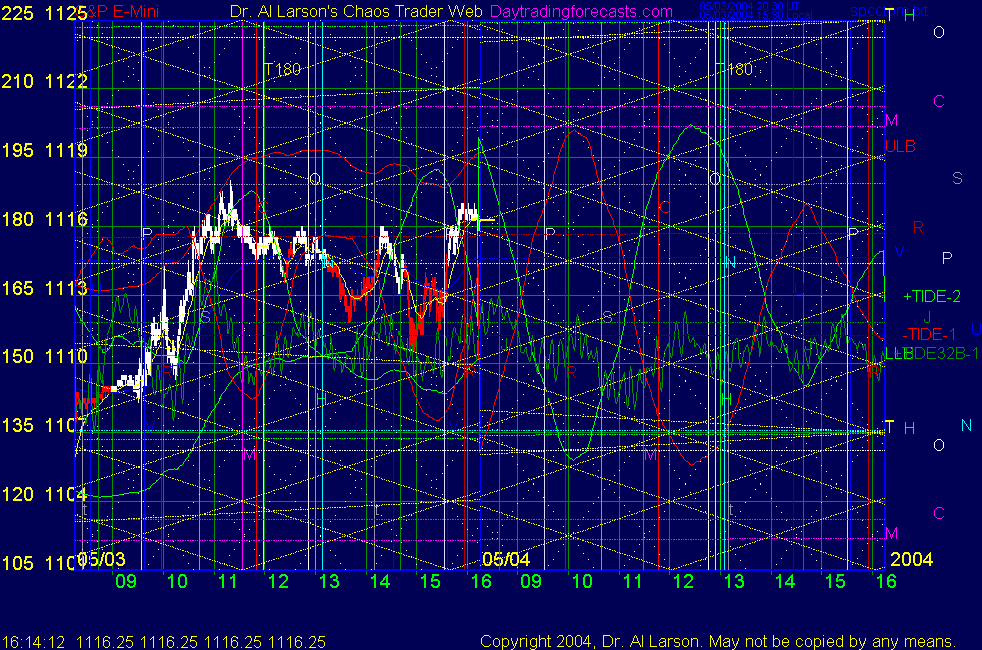Click the magenta Daytradingforecasts.com text
The height and width of the screenshot is (650, 982).
[x=581, y=11]
